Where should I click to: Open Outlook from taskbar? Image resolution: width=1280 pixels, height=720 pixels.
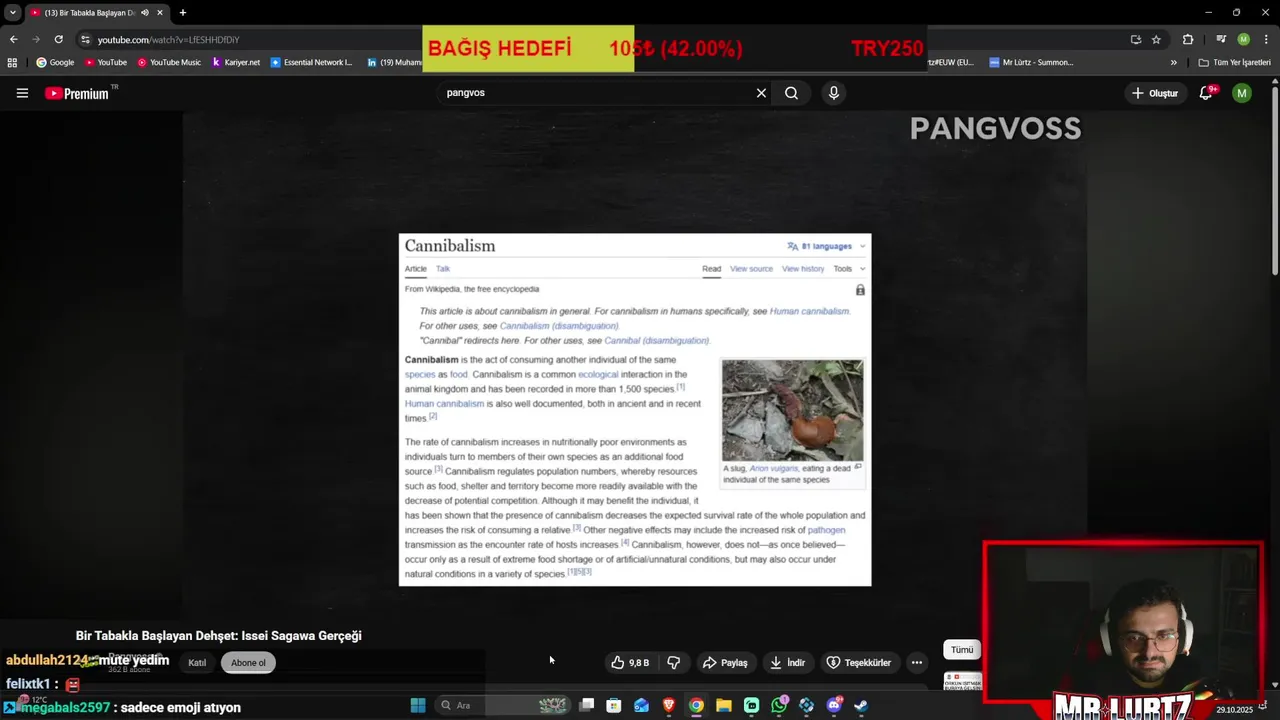coord(641,705)
